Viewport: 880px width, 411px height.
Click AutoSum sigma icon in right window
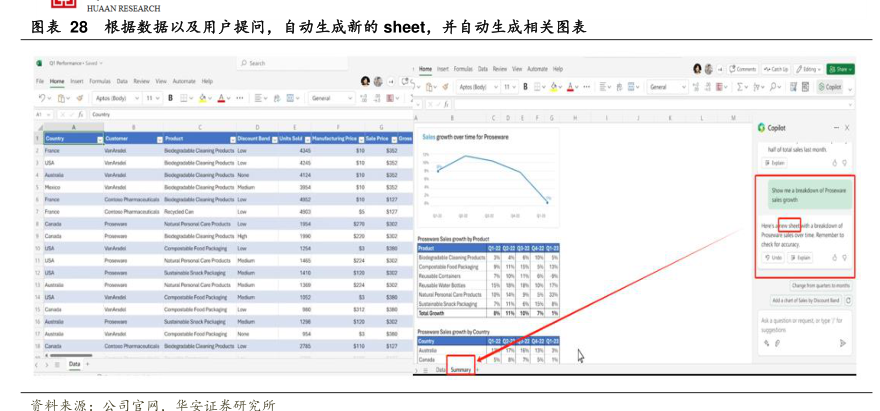(741, 87)
